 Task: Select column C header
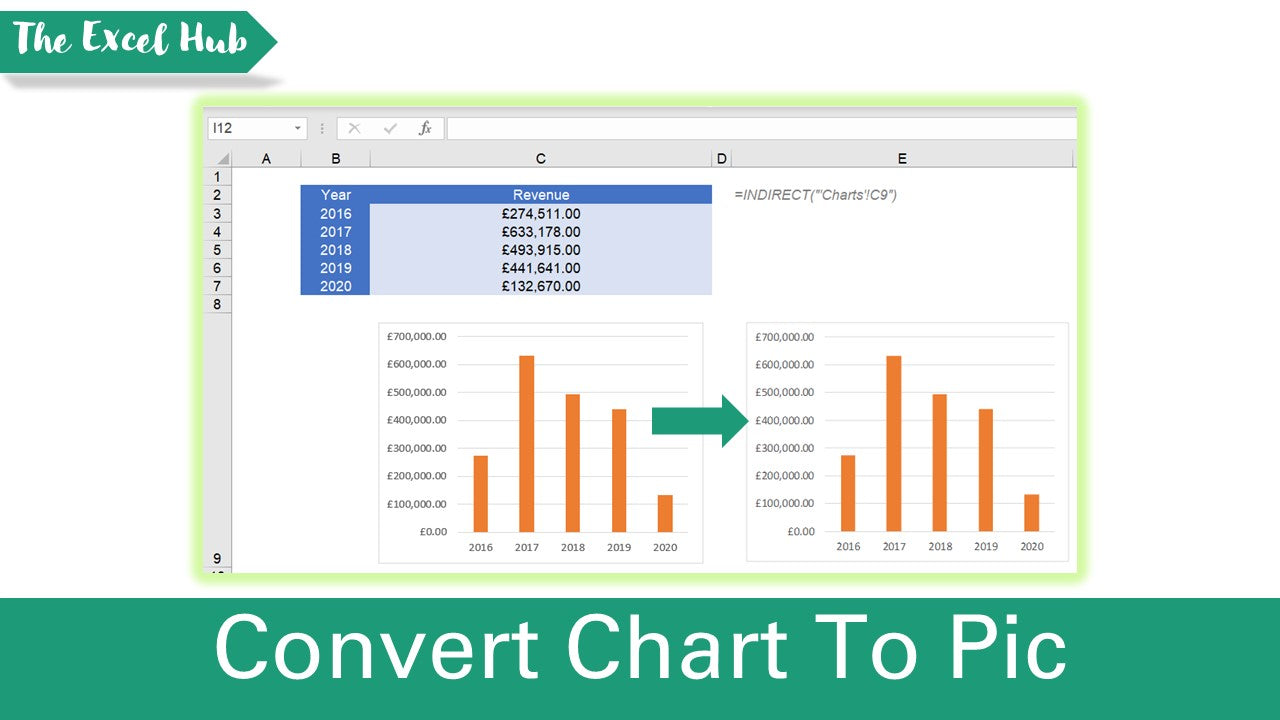[x=541, y=159]
